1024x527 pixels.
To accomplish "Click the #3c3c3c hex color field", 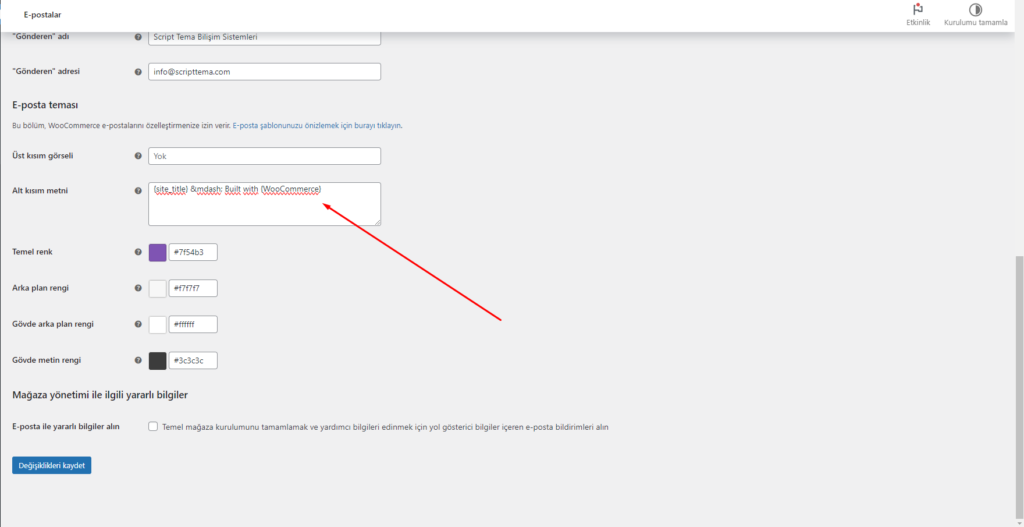I will 193,360.
